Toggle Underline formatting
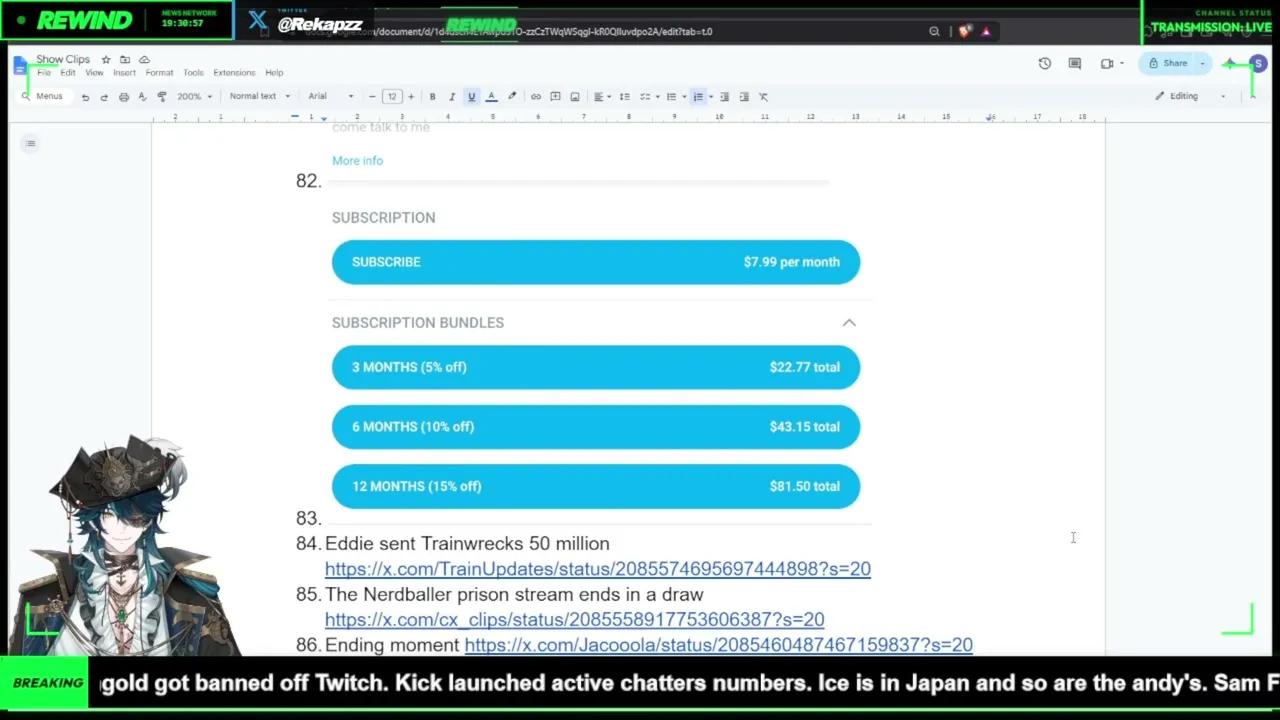Screen dimensions: 1280x720 coord(471,97)
